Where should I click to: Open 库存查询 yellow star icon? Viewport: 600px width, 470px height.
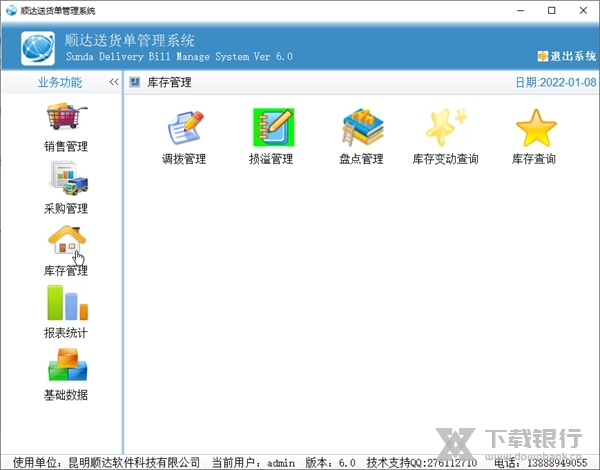tap(536, 128)
